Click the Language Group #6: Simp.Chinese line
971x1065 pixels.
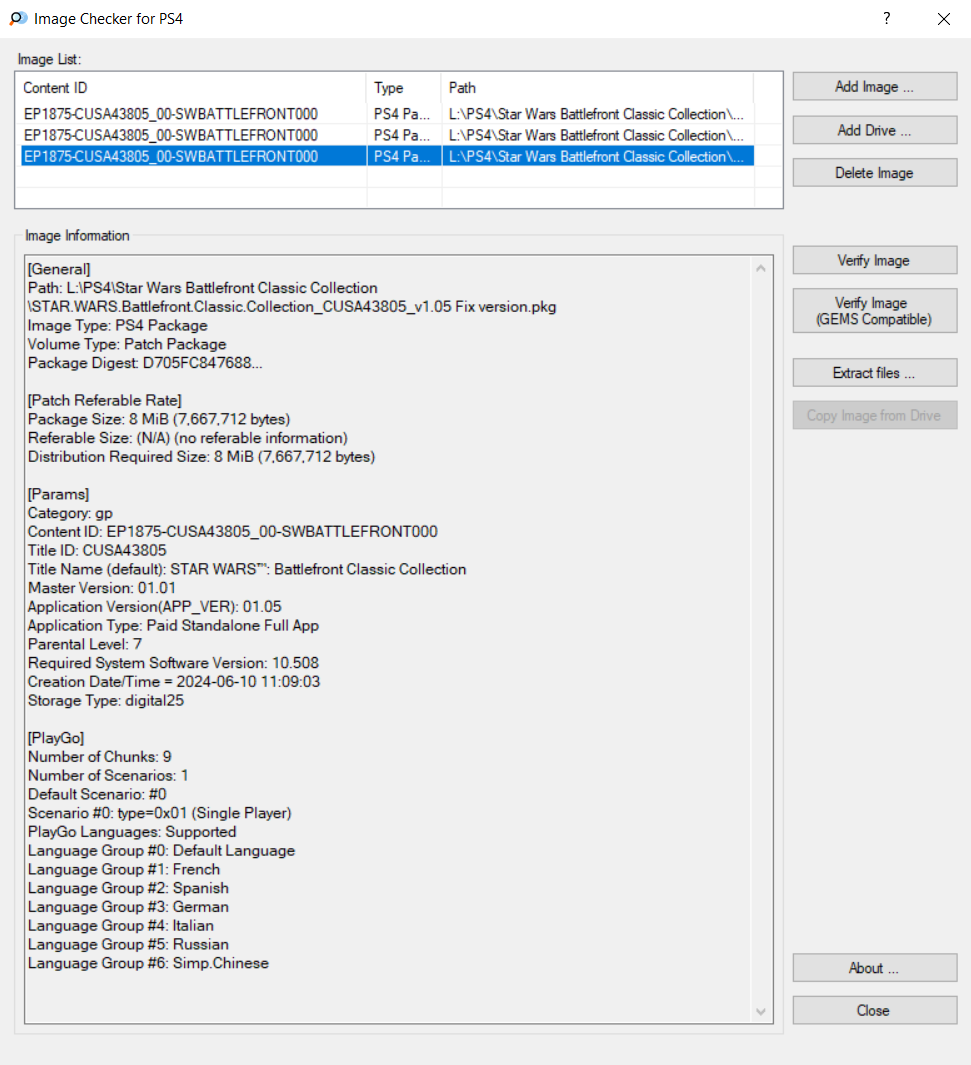coord(148,963)
